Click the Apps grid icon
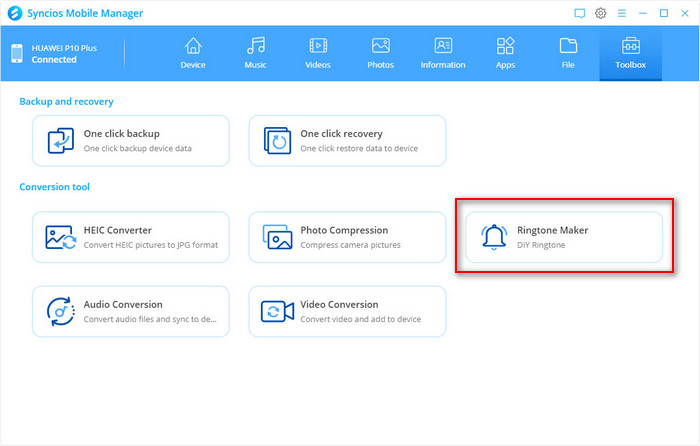 tap(505, 46)
